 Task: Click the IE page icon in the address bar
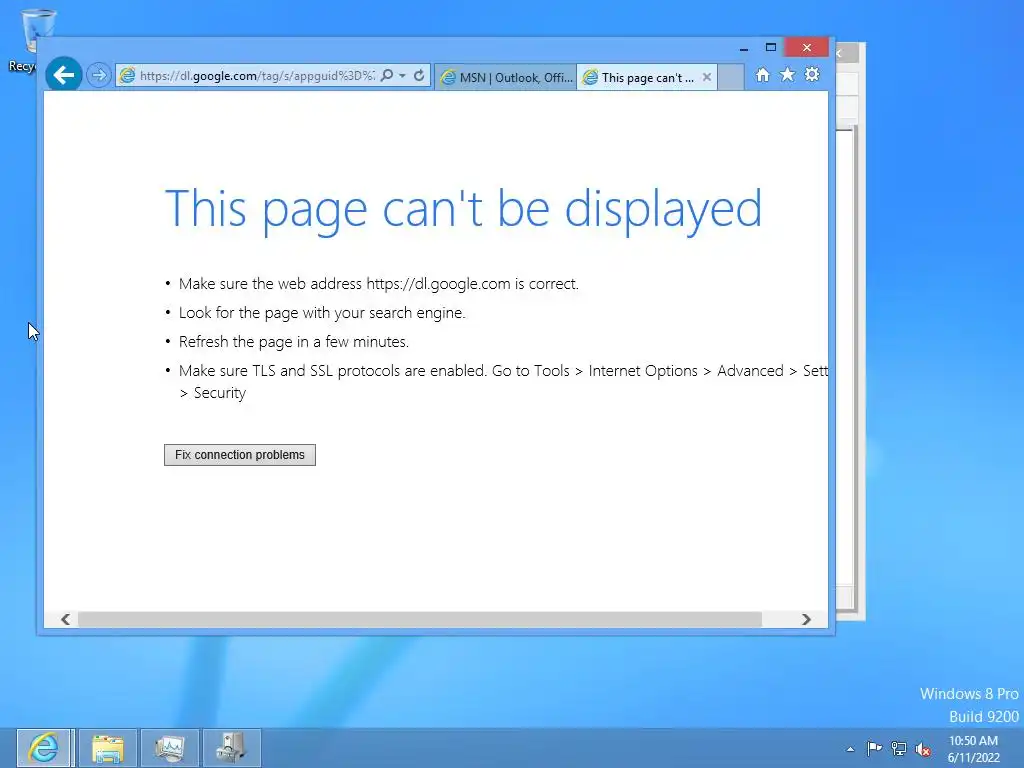pos(127,76)
